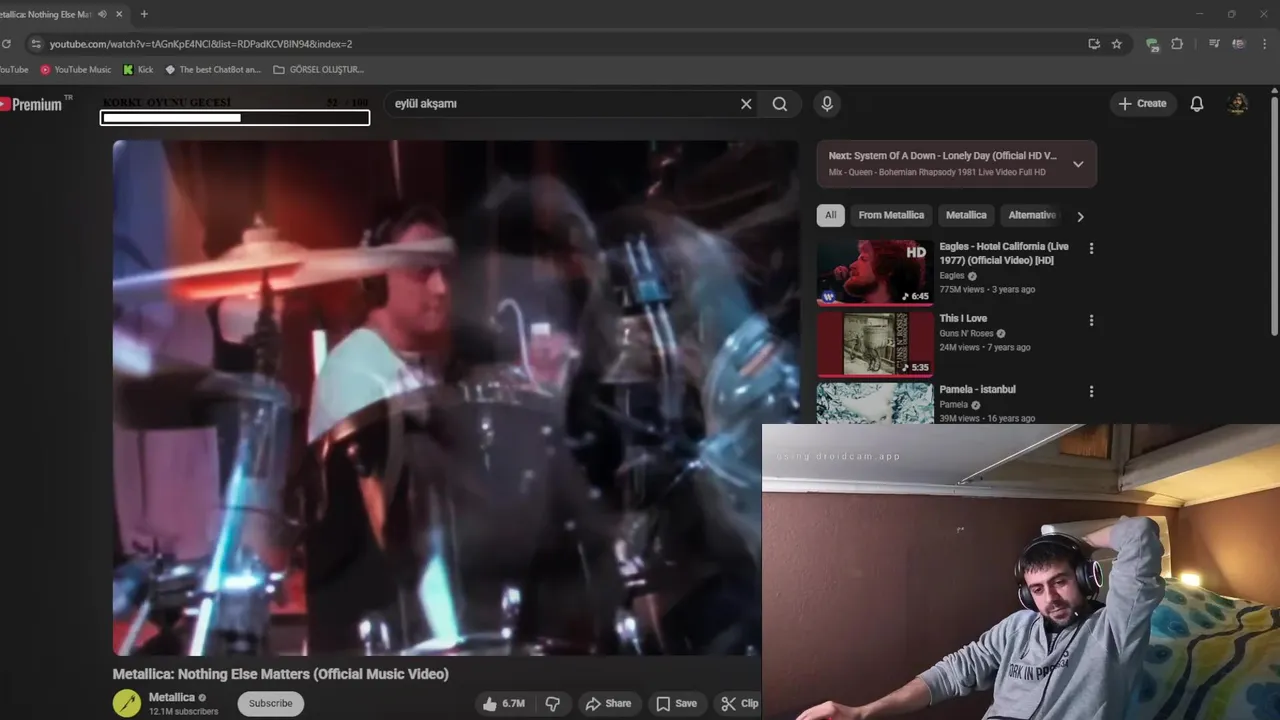Open the Eagles Hotel California thumbnail
The image size is (1280, 720).
(875, 272)
